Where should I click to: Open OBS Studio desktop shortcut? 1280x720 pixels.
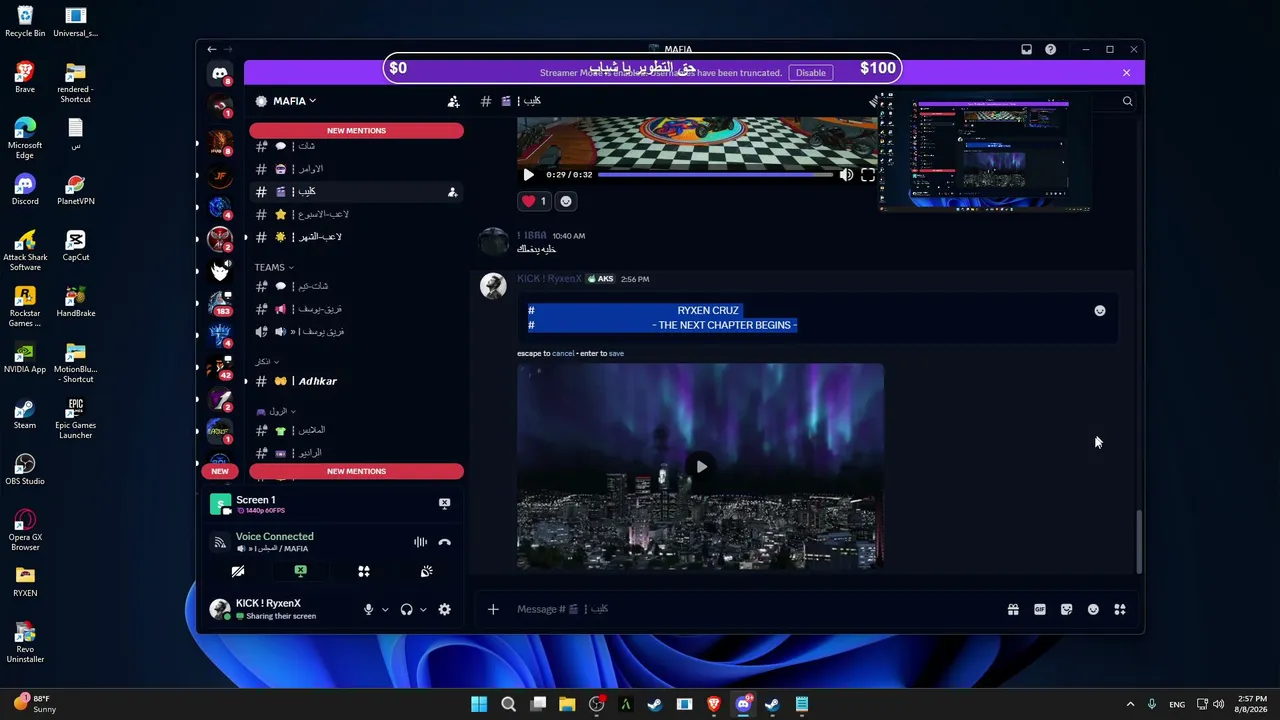coord(25,469)
